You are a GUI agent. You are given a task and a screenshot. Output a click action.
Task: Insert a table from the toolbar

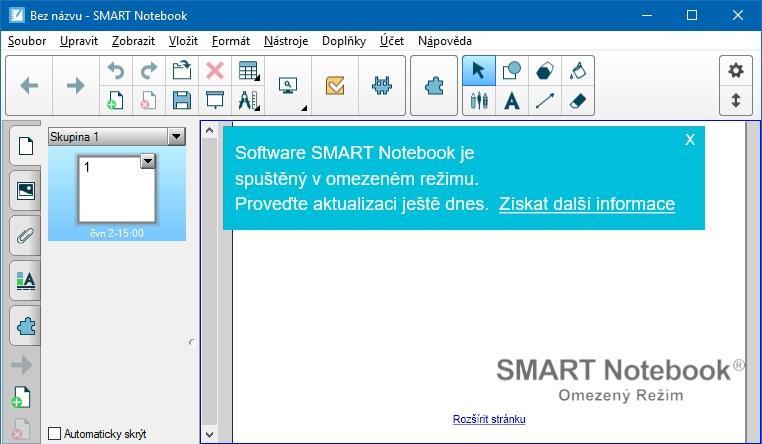[248, 71]
